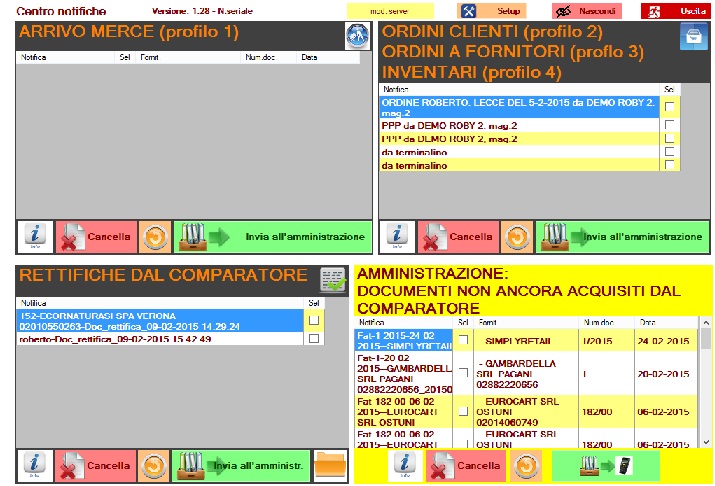Click Fornit. column header in Arrivo Merce table
715x486 pixels.
(188, 57)
